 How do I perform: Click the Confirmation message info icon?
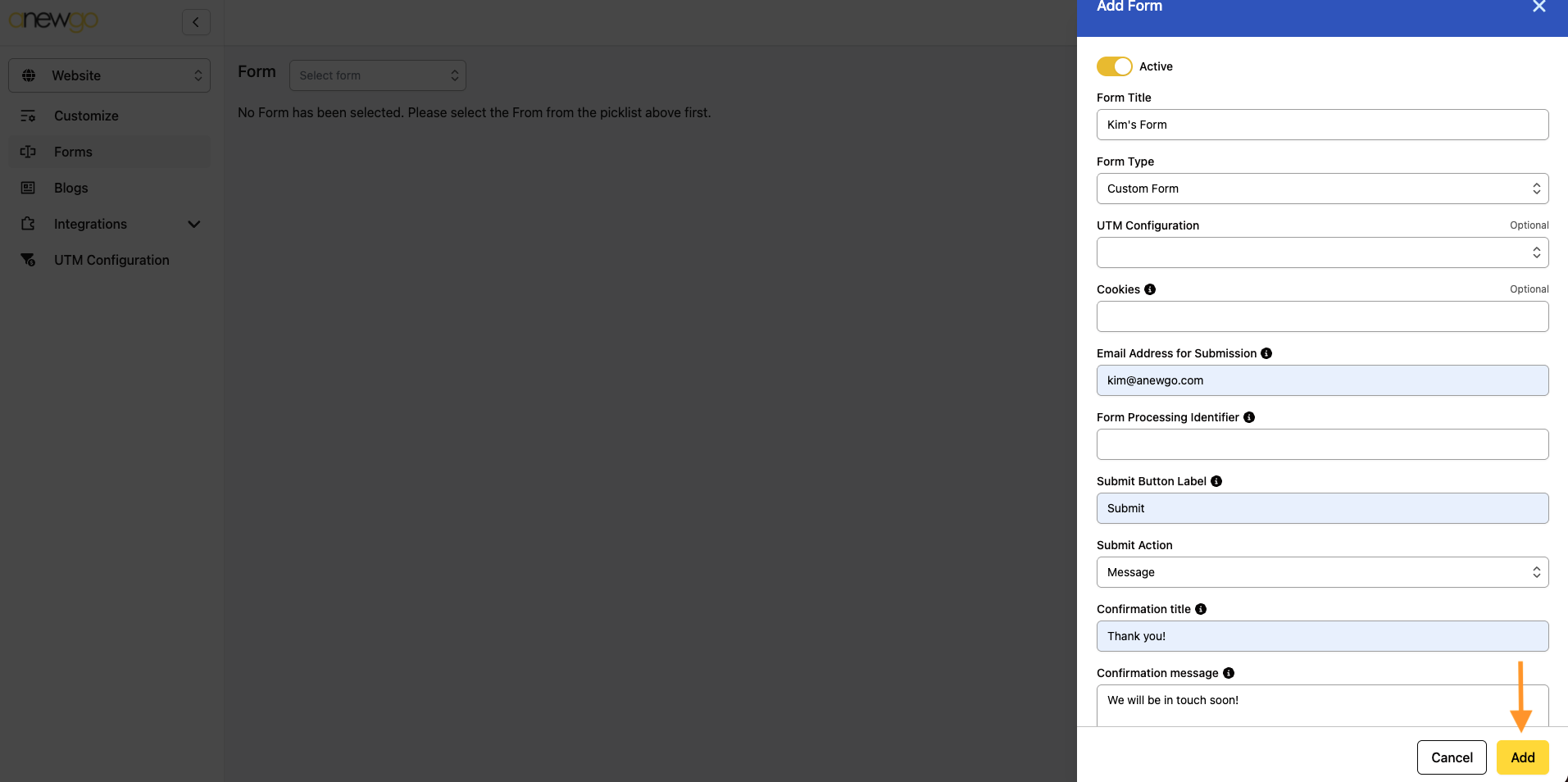(1229, 673)
